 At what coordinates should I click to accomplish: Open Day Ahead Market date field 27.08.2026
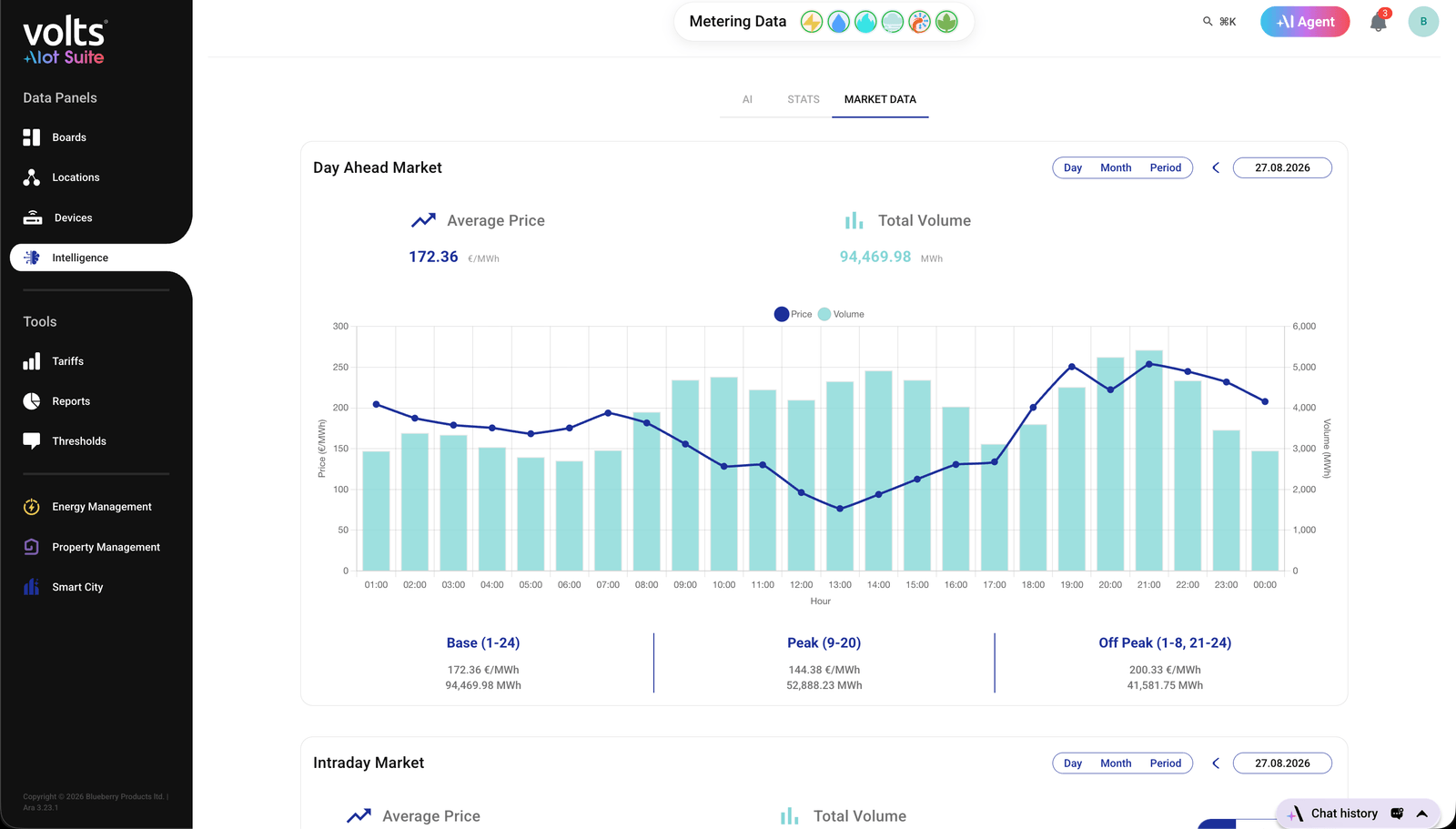click(x=1282, y=167)
